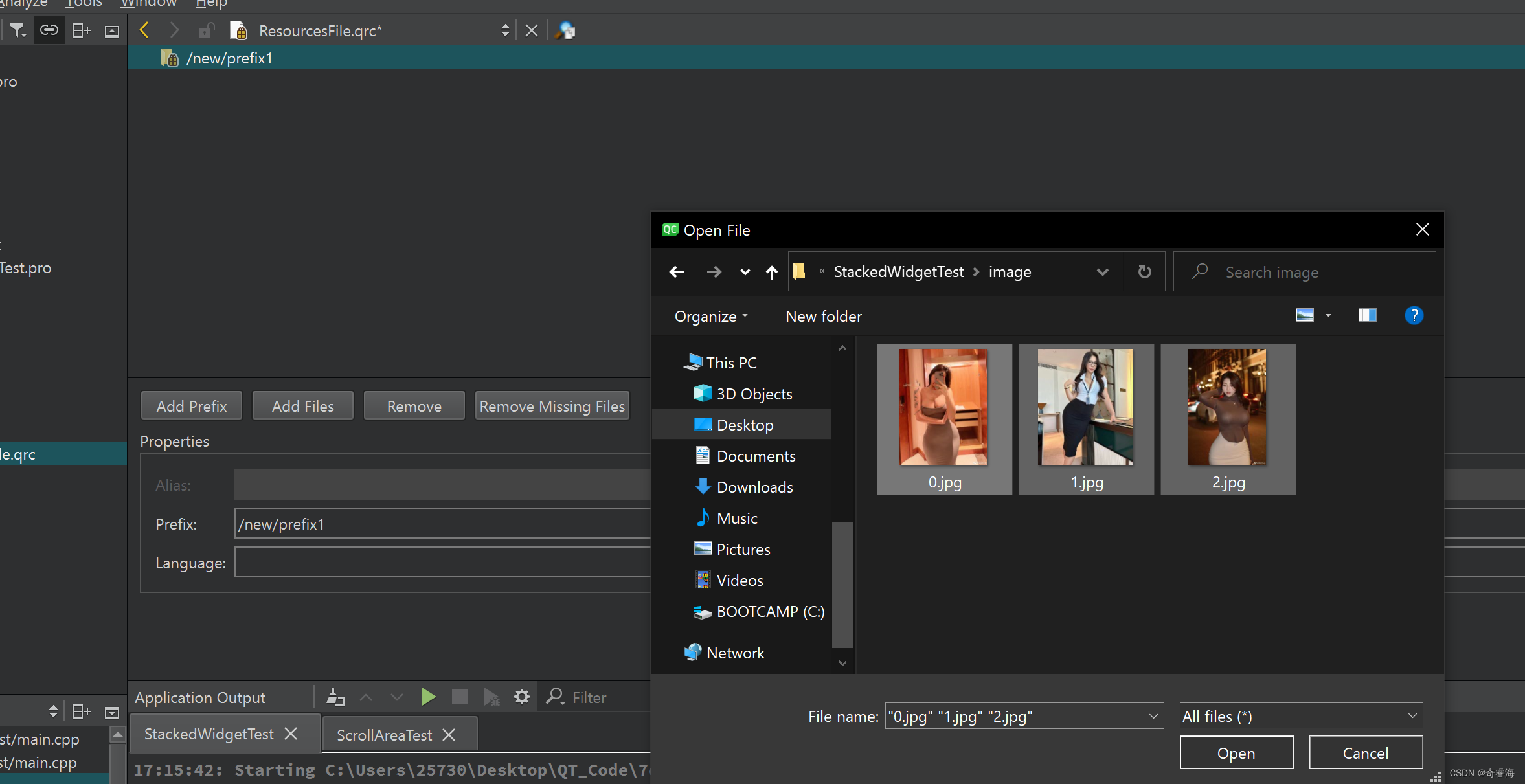This screenshot has height=784, width=1525.
Task: Click refresh button in Open File dialog
Action: pos(1145,272)
